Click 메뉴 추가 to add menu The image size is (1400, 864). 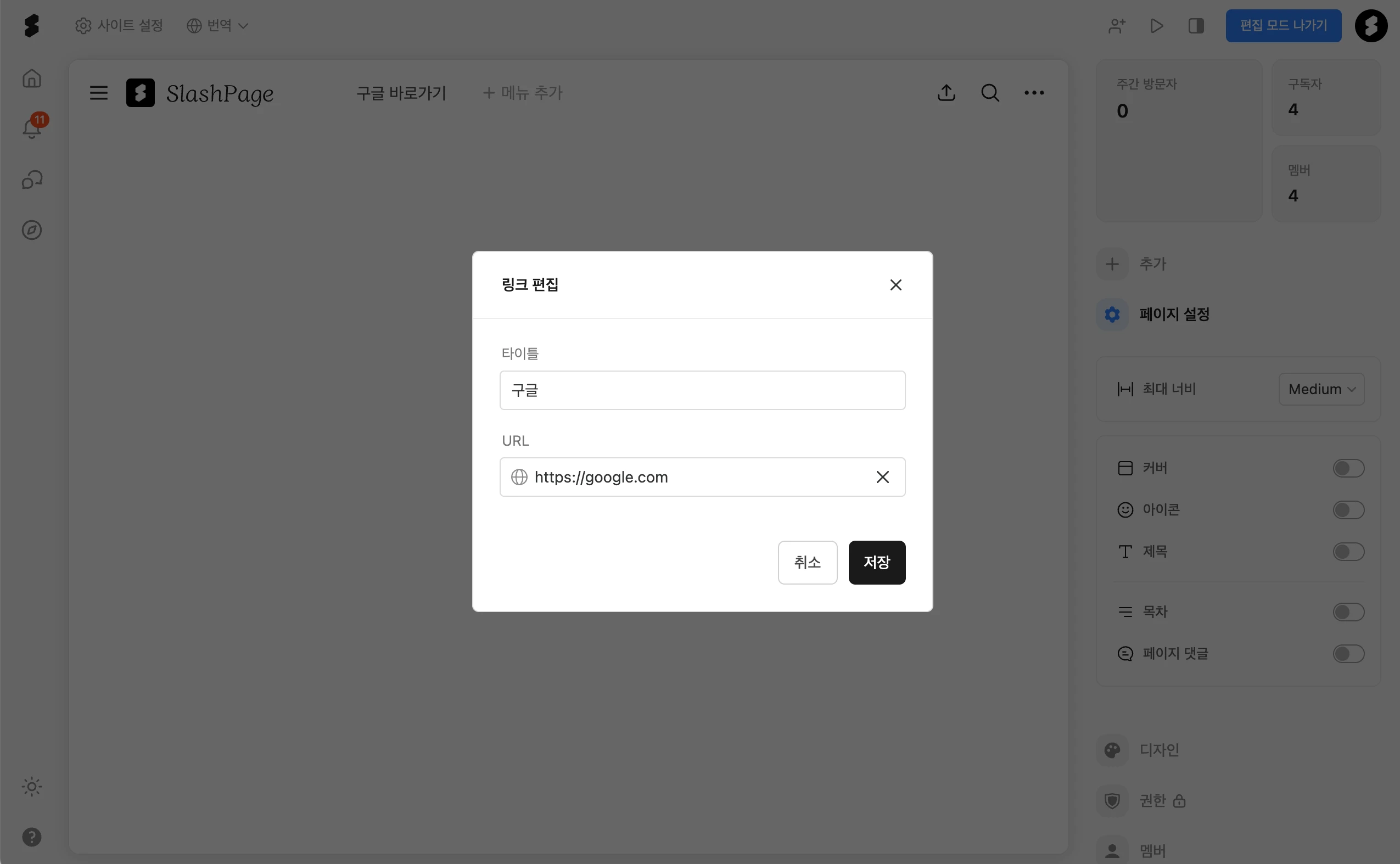click(522, 93)
